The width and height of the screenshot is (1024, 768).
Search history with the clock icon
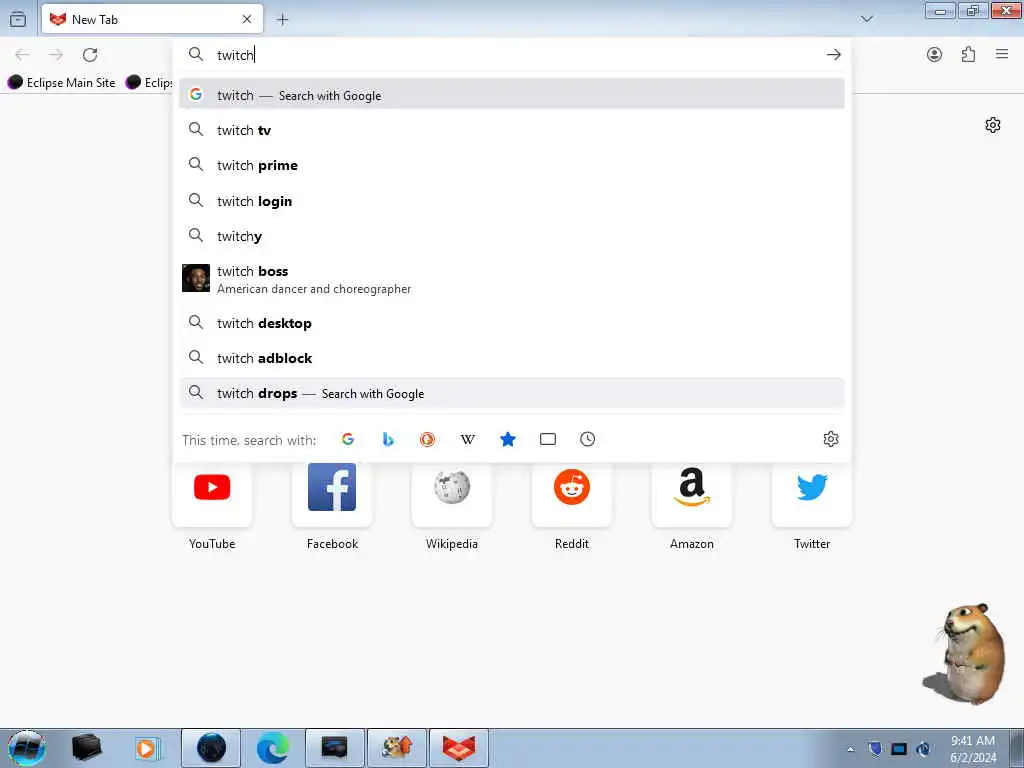point(588,440)
